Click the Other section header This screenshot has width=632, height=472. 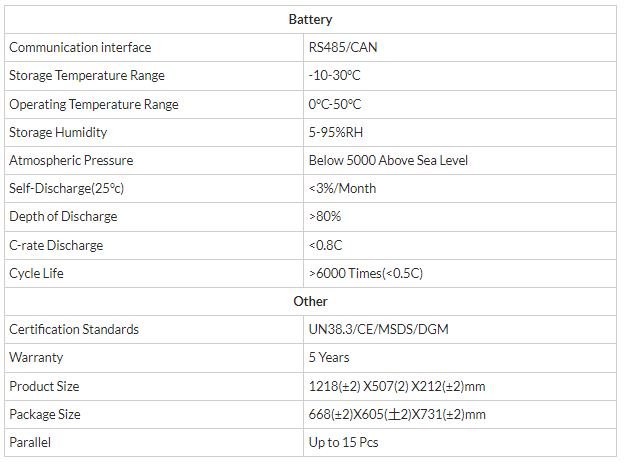[310, 301]
